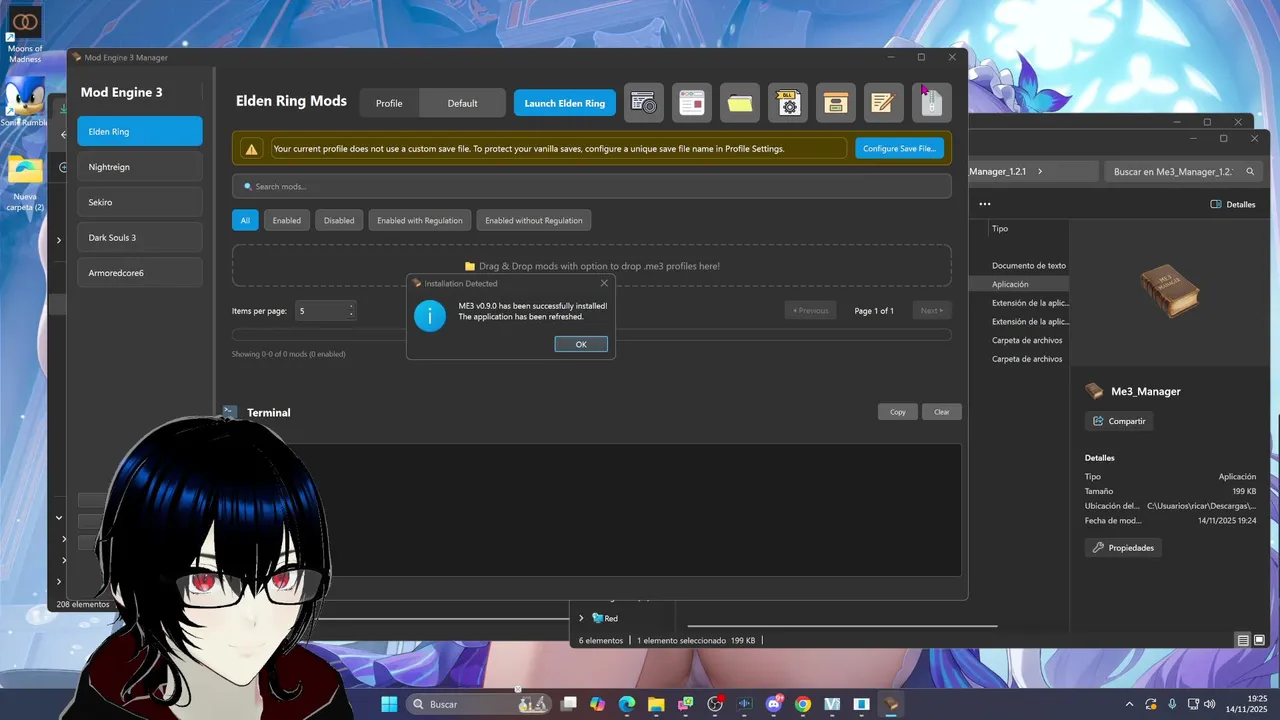This screenshot has width=1280, height=720.
Task: Click the Configure Save File... button
Action: coord(899,148)
